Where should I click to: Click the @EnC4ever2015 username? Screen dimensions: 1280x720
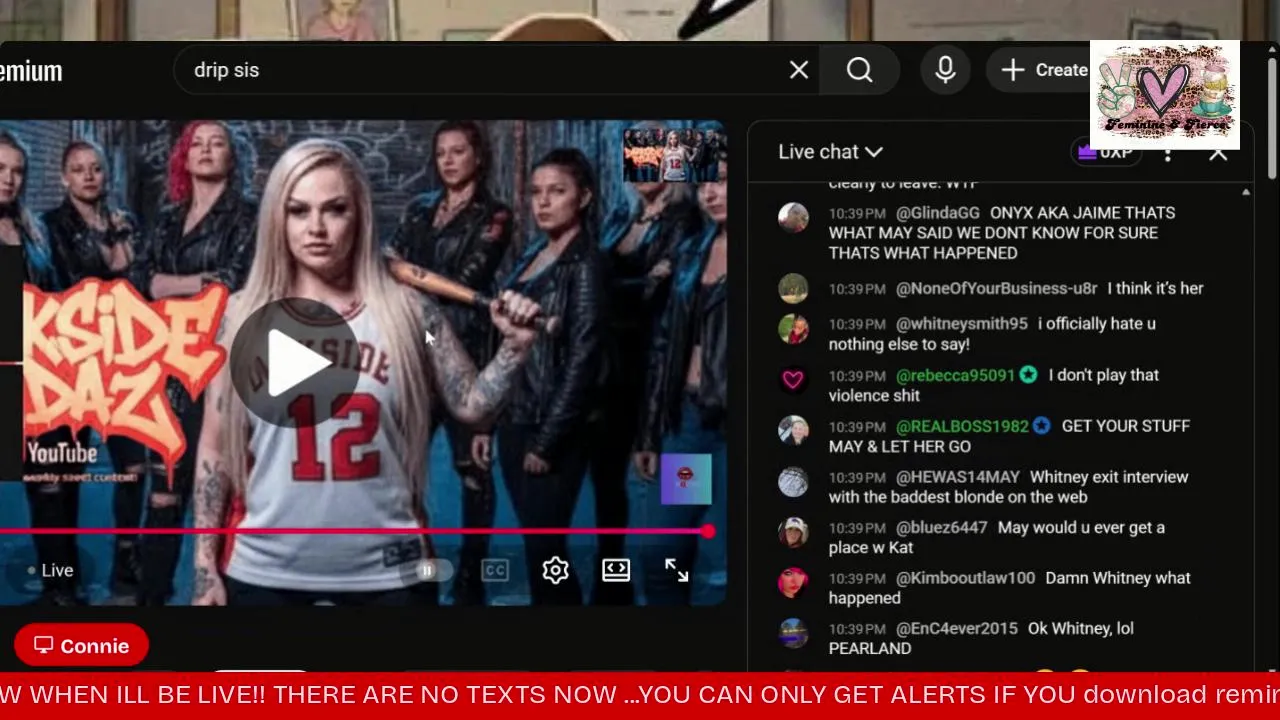coord(956,629)
